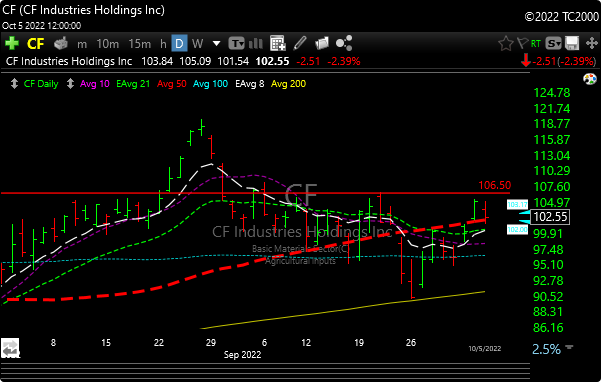Switch to the 10m timeframe
The width and height of the screenshot is (601, 382).
coord(107,44)
